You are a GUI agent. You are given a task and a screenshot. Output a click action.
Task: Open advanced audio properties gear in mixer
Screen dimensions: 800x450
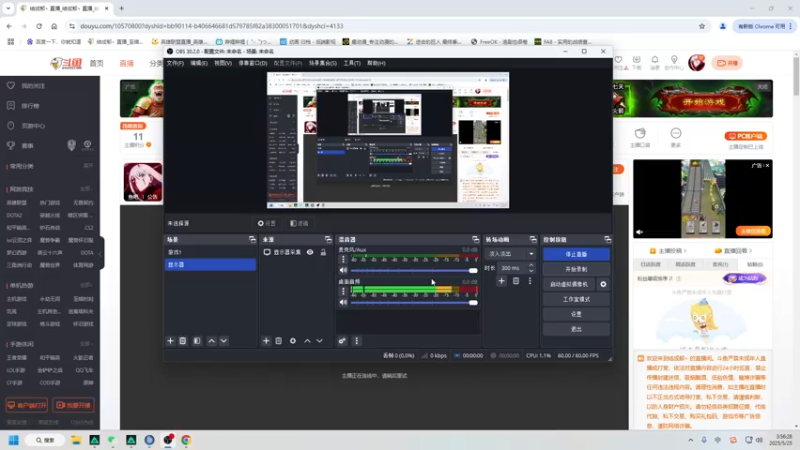[342, 341]
